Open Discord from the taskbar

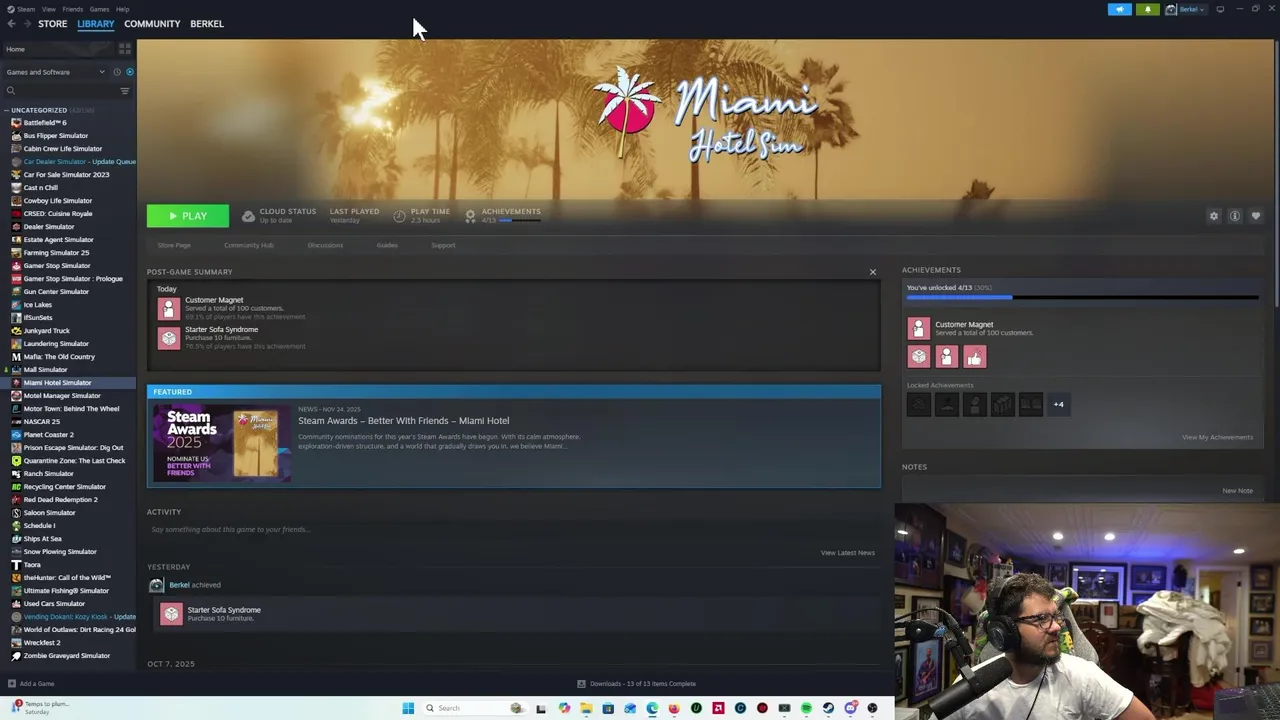coord(850,708)
